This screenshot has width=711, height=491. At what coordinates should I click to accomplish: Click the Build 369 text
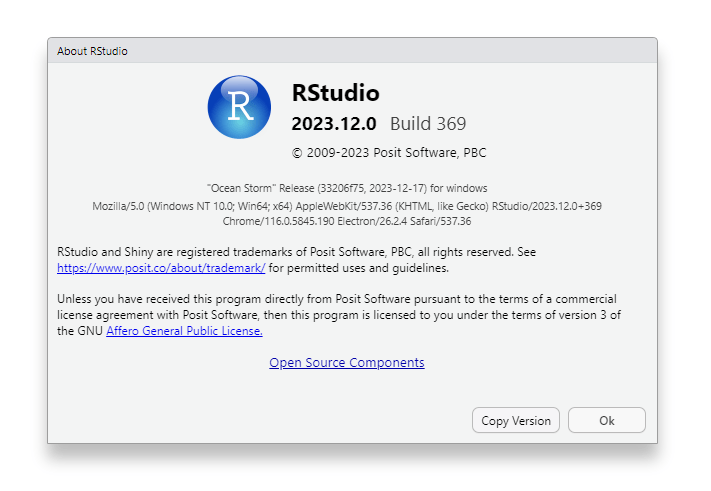(x=428, y=124)
